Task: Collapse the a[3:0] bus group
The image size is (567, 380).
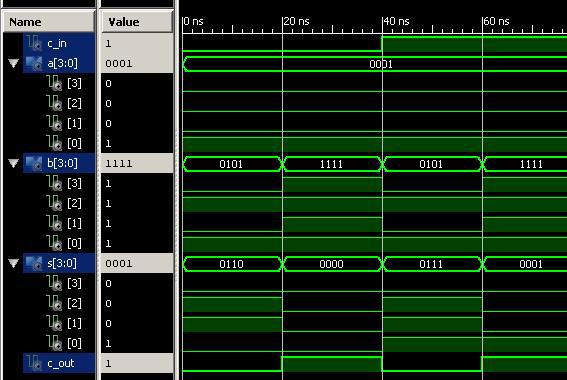Action: coord(13,64)
